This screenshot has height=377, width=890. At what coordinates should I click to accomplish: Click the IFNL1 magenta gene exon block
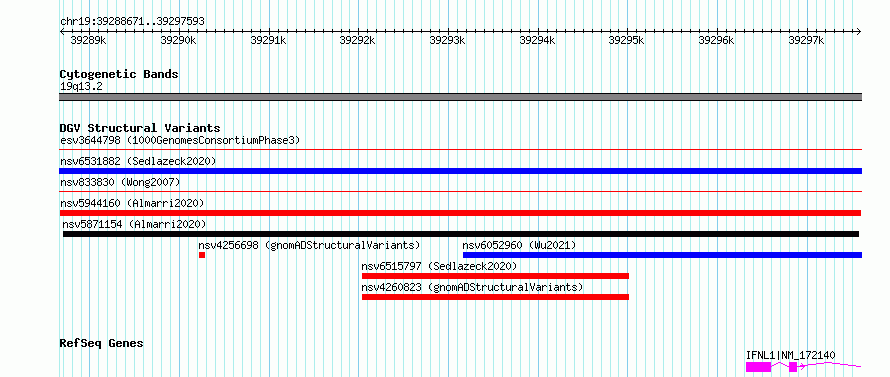pyautogui.click(x=758, y=367)
